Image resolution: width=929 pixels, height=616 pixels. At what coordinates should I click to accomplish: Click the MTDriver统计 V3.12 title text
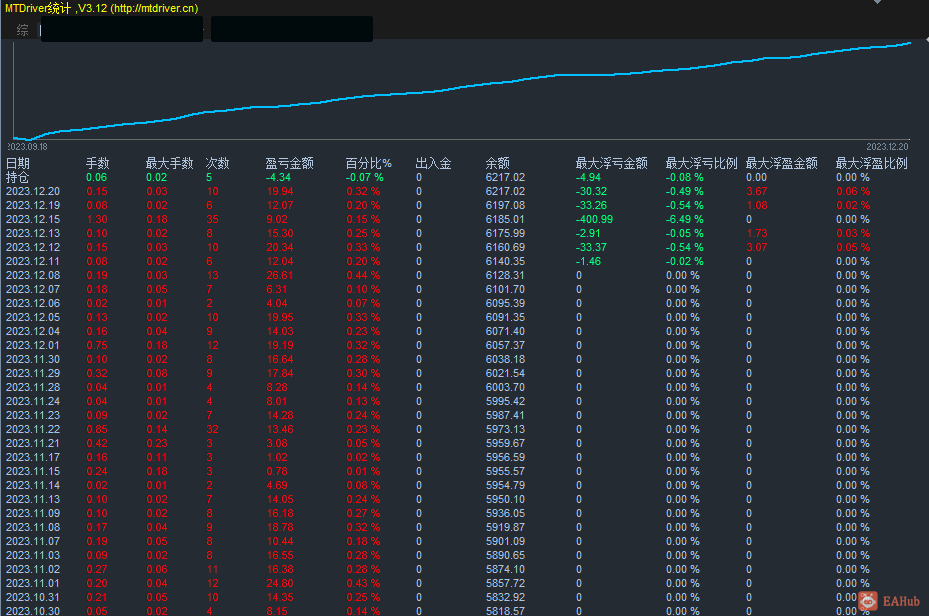pyautogui.click(x=101, y=8)
